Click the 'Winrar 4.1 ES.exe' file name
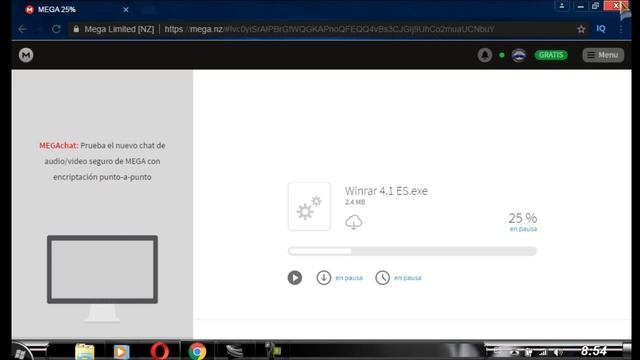The image size is (640, 360). pyautogui.click(x=386, y=191)
